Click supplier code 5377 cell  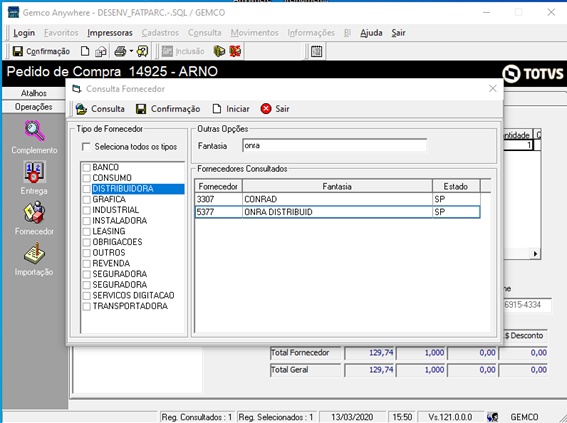(x=218, y=212)
